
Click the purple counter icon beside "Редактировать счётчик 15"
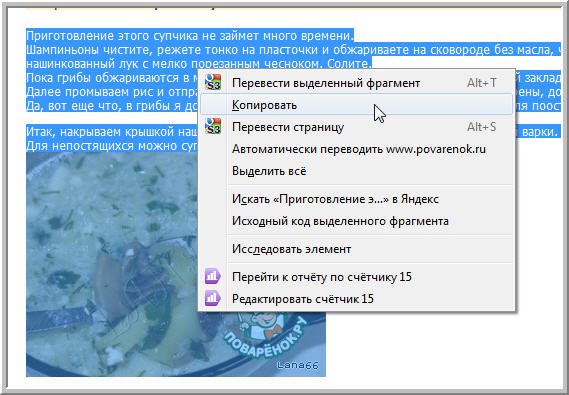pyautogui.click(x=213, y=299)
